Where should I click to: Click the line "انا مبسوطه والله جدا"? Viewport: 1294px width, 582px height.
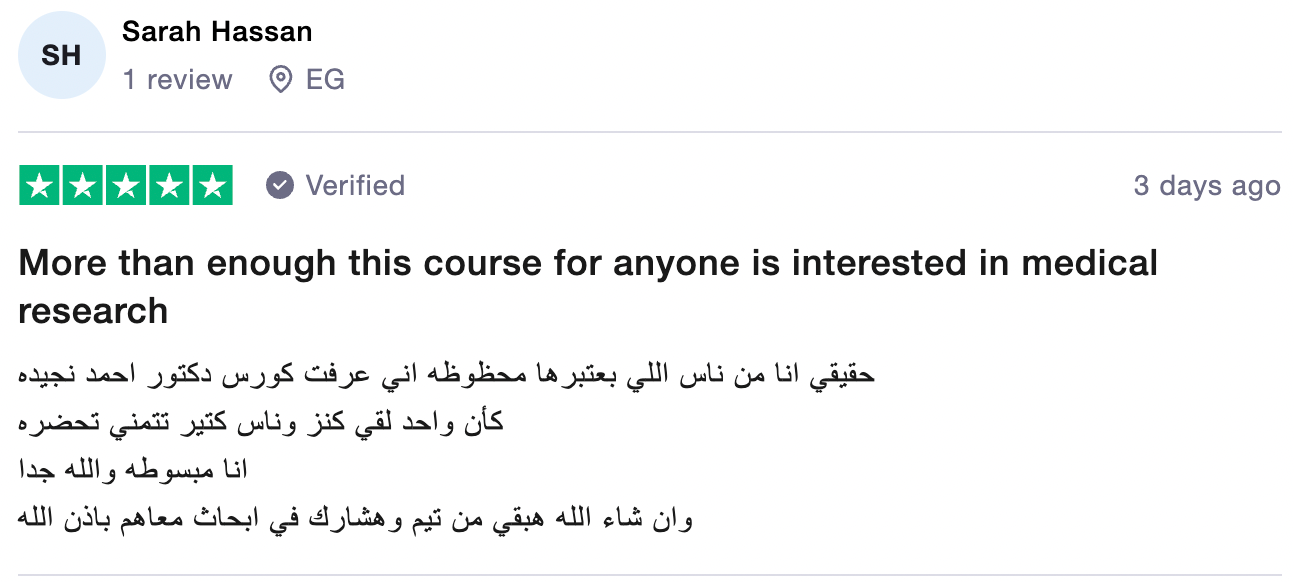click(133, 469)
